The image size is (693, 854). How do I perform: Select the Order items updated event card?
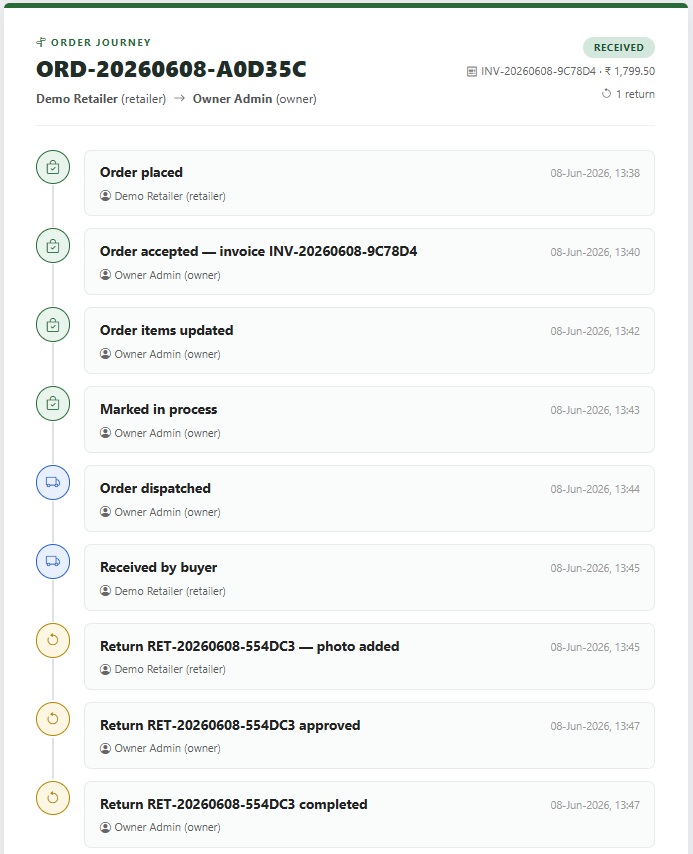point(369,340)
